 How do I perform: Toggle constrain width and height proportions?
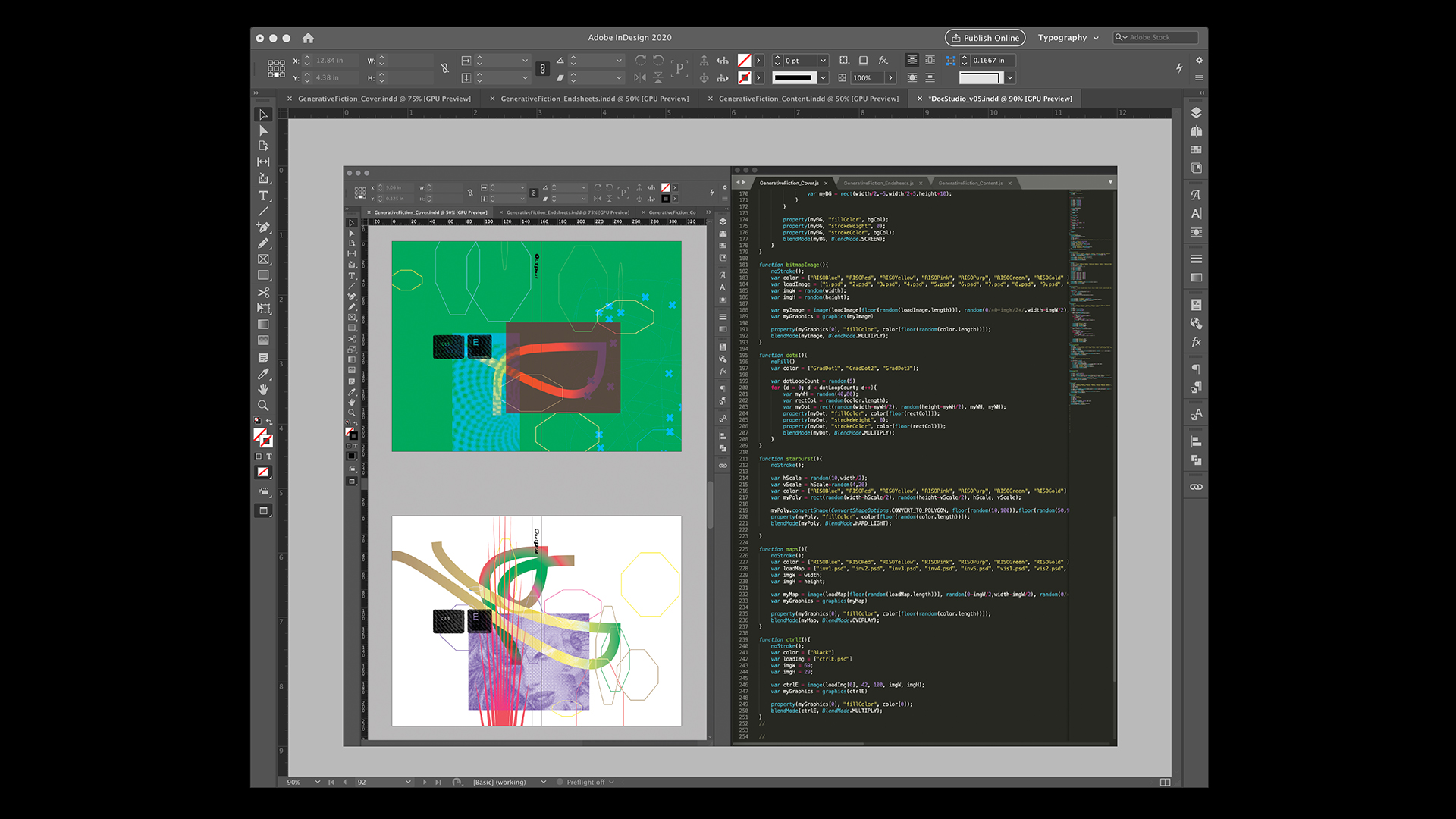(445, 69)
